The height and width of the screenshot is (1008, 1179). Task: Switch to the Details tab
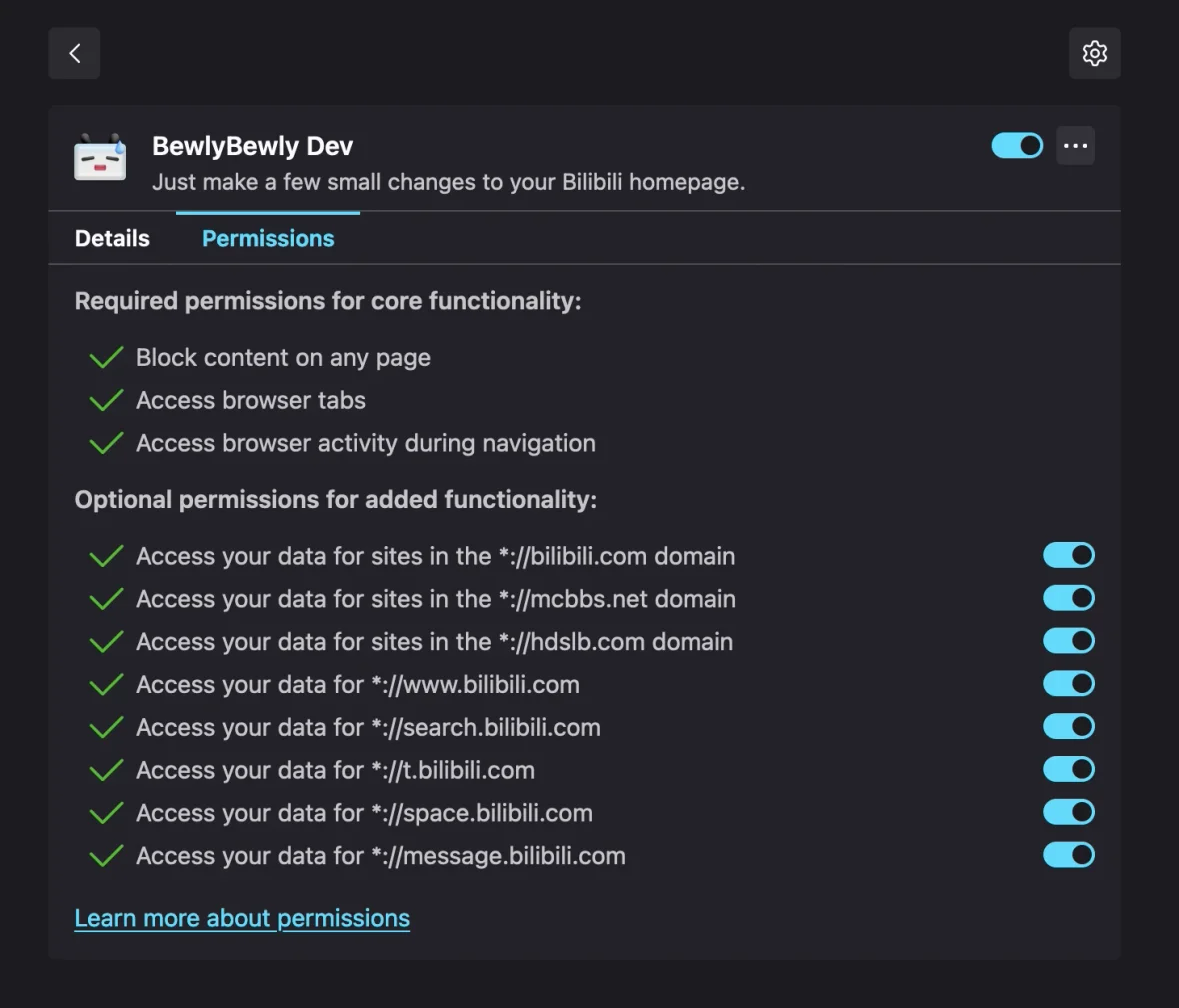(112, 238)
